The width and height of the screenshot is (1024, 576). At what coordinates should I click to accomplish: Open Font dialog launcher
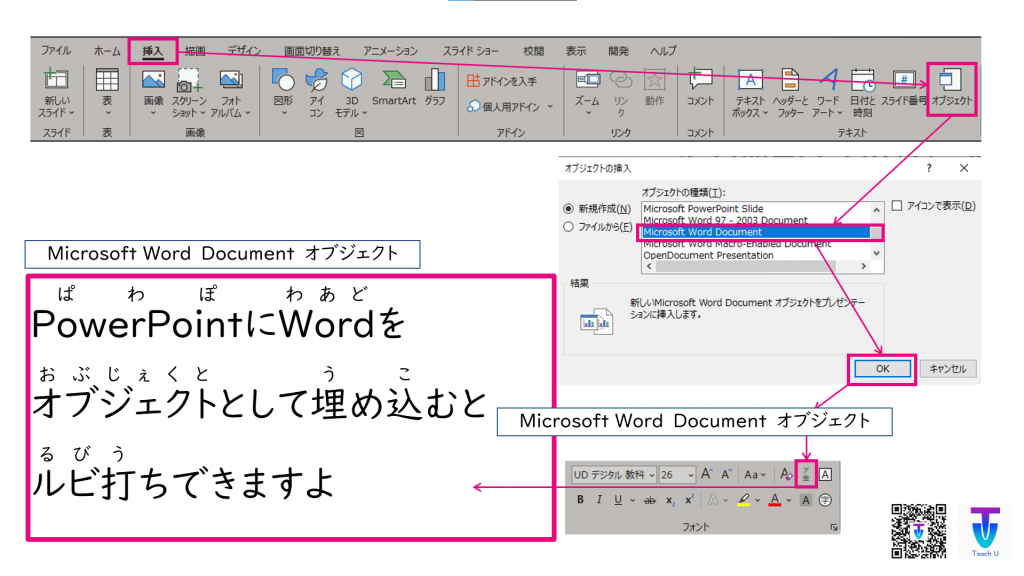pos(834,527)
